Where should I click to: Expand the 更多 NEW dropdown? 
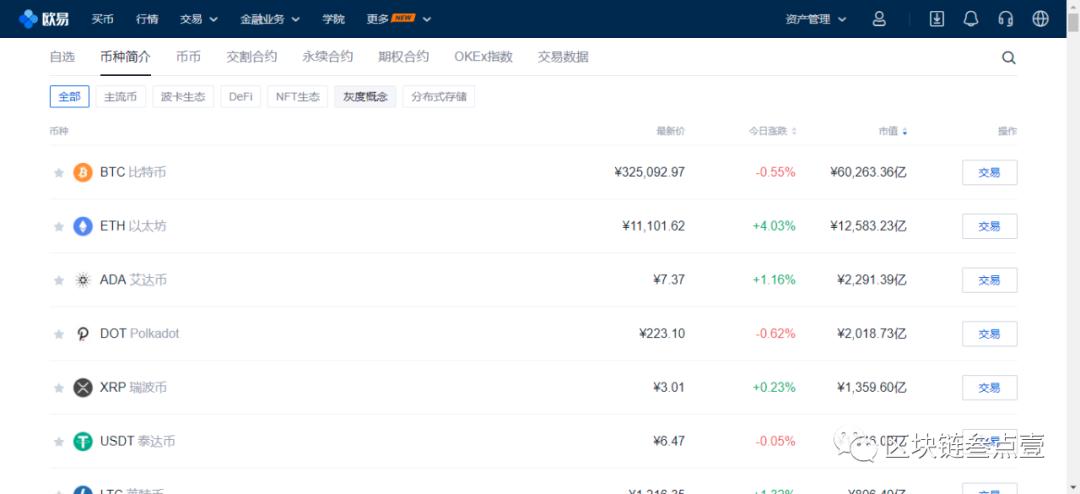coord(399,19)
